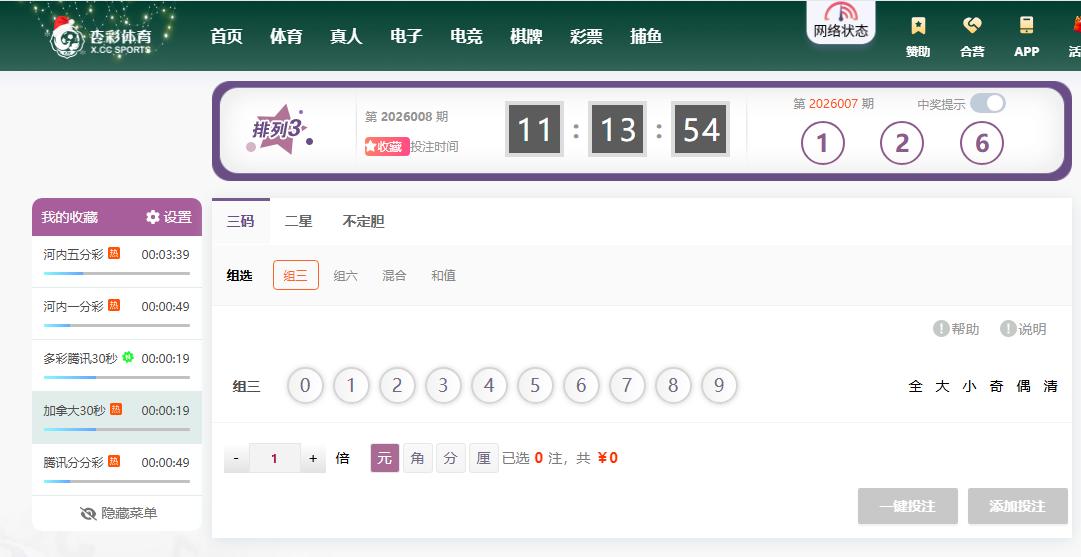Viewport: 1081px width, 557px height.
Task: Pick number ball 5 in 组三 row
Action: click(x=535, y=386)
